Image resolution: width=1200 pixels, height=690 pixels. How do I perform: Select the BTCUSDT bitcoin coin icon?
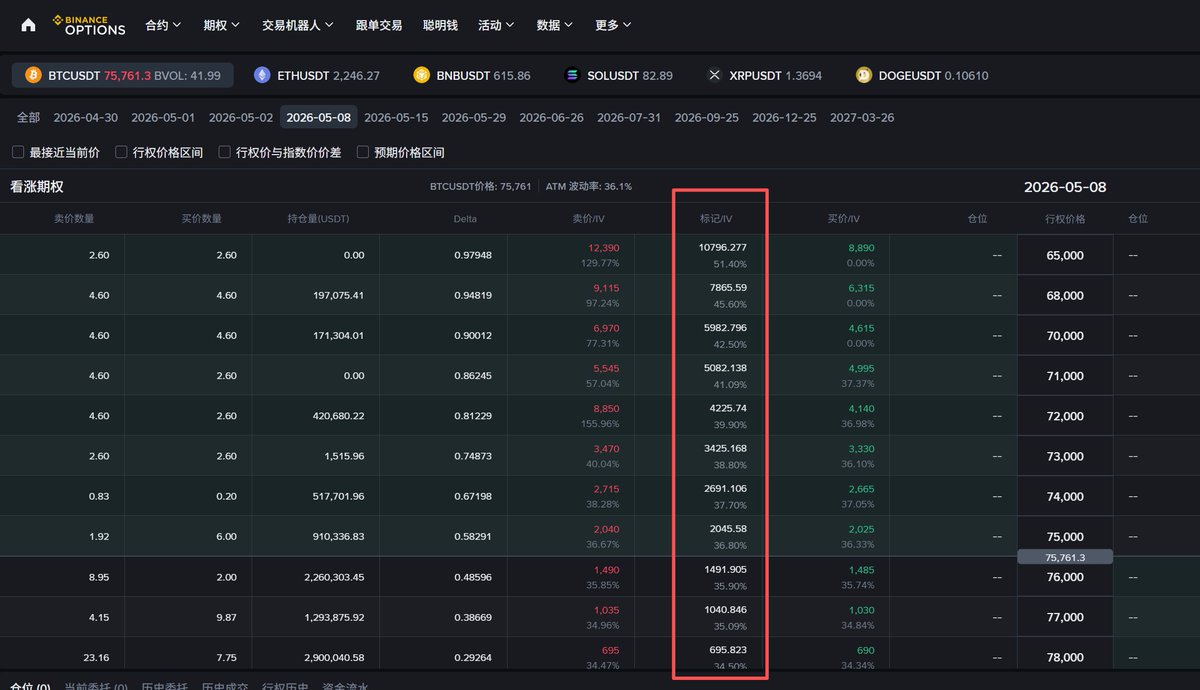click(33, 75)
